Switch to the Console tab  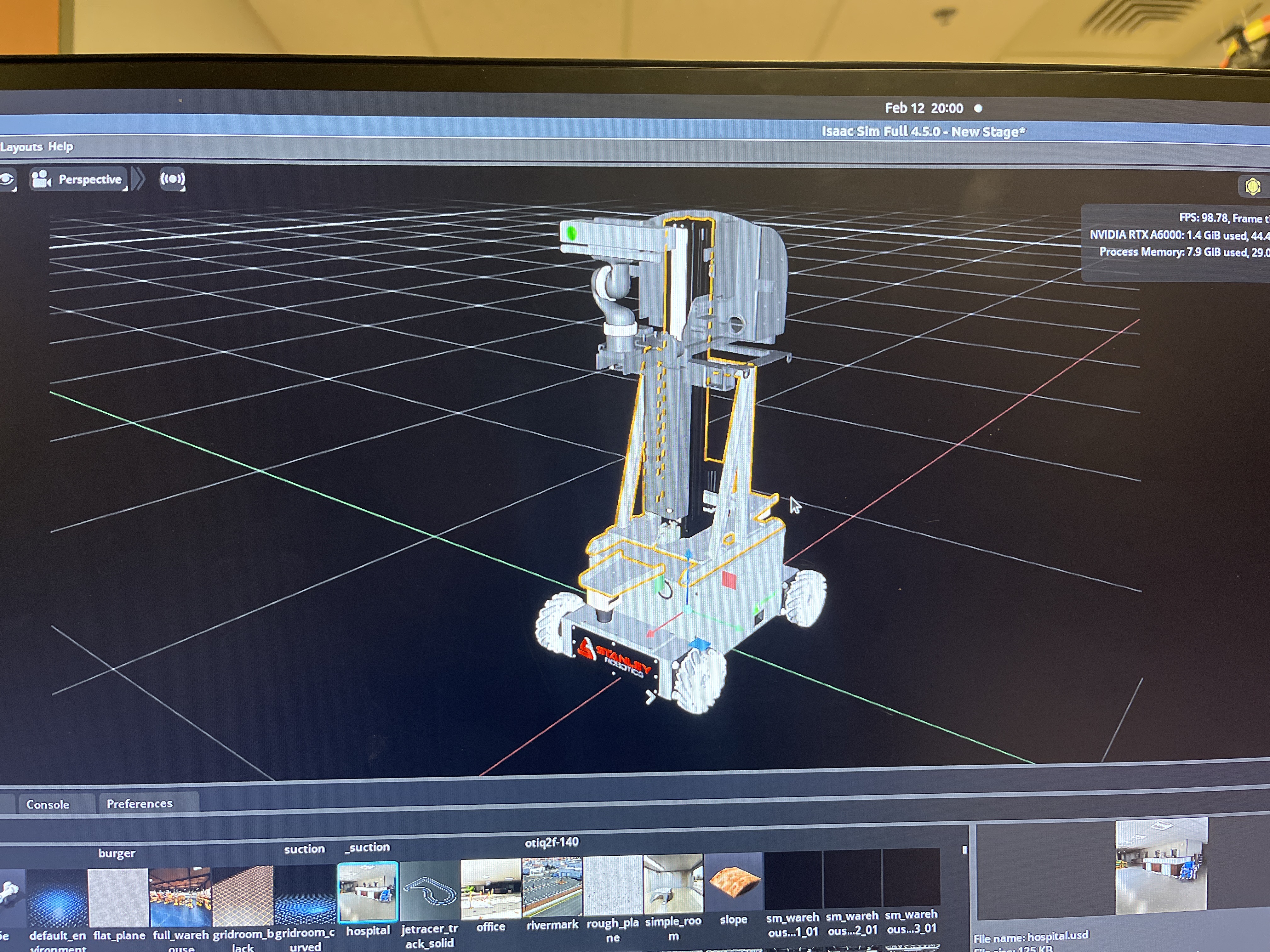tap(48, 805)
